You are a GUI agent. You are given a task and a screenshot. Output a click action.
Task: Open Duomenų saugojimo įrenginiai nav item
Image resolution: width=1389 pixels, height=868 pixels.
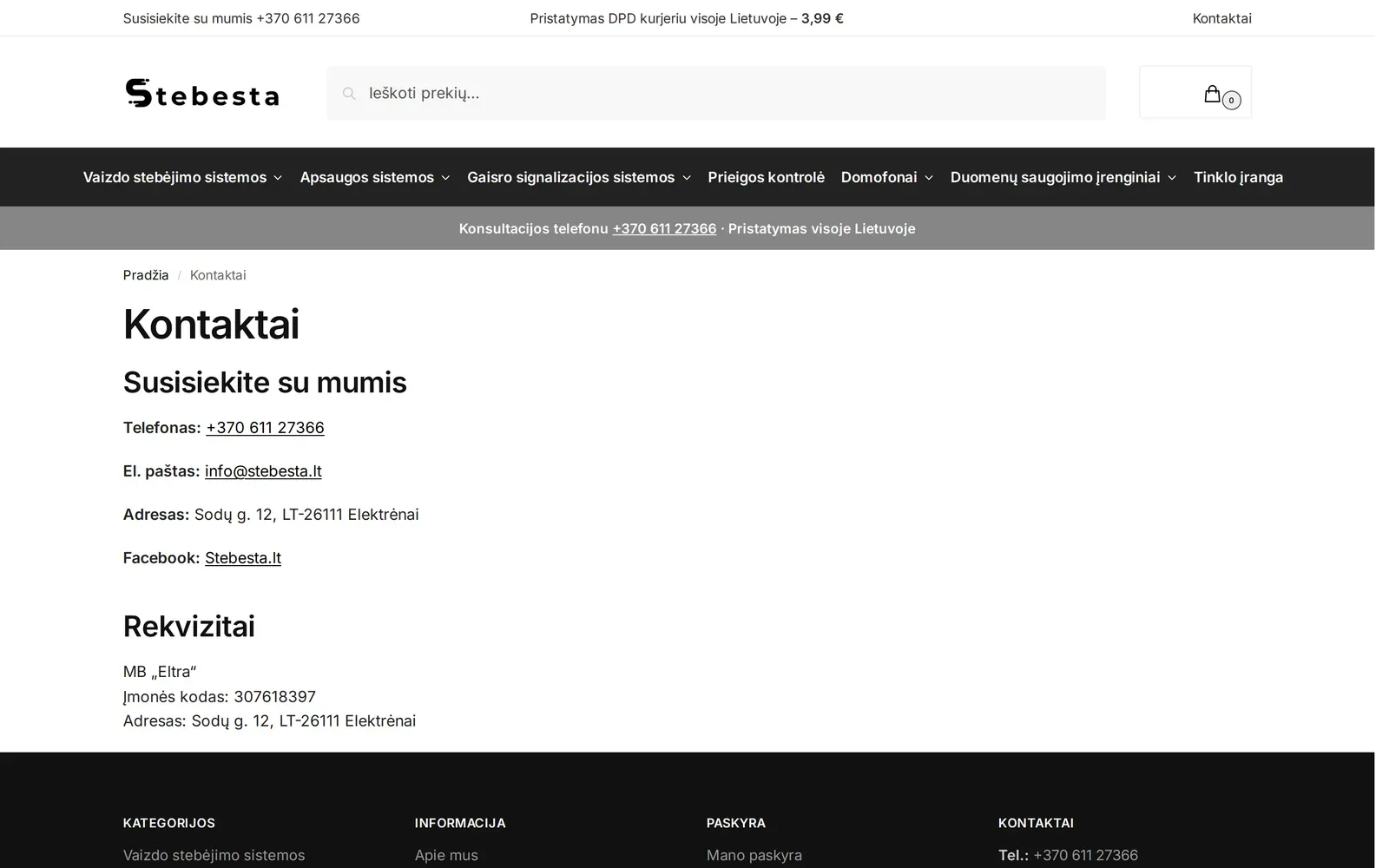(x=1055, y=177)
